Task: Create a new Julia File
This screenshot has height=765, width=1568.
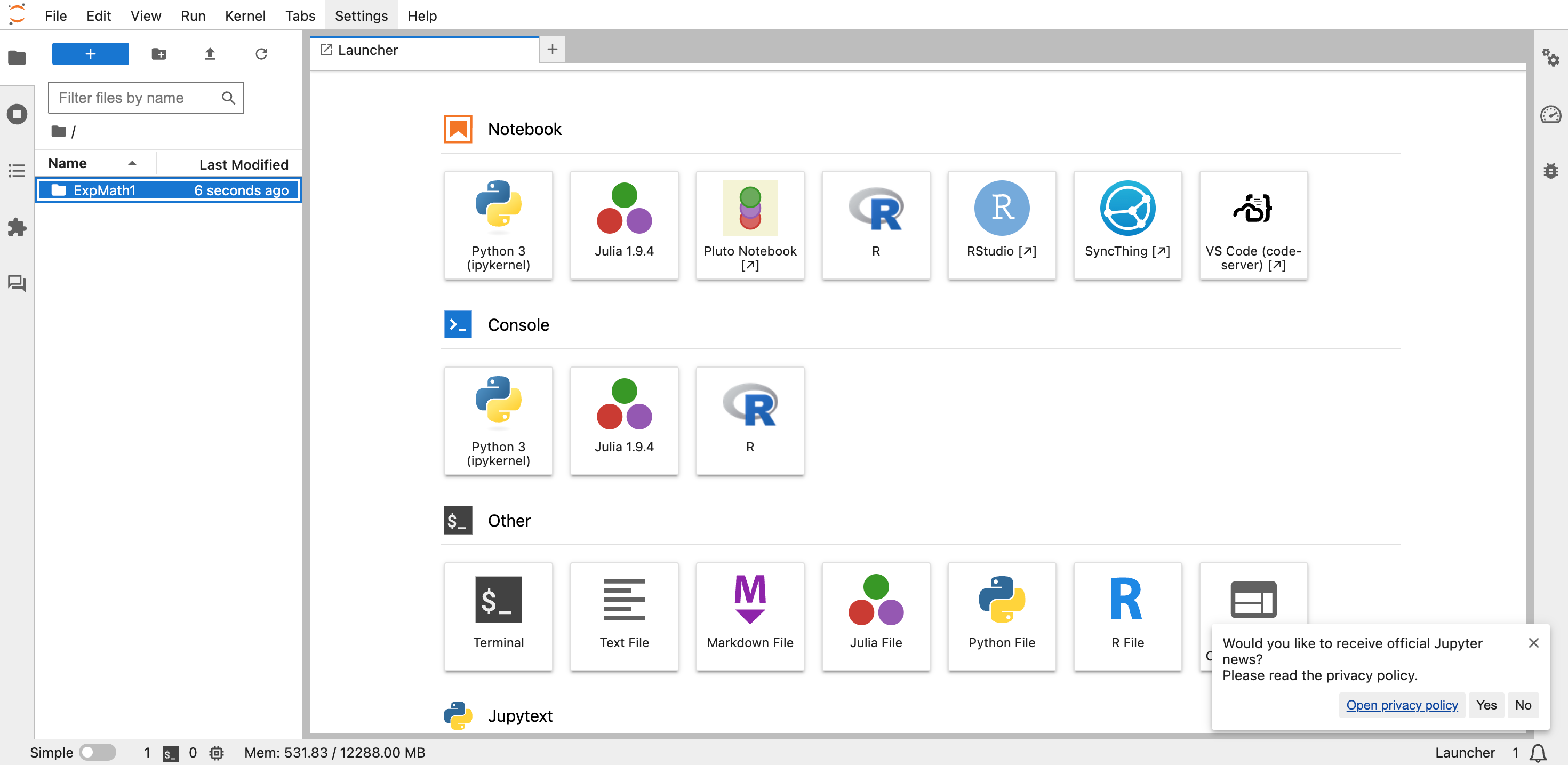Action: (876, 616)
